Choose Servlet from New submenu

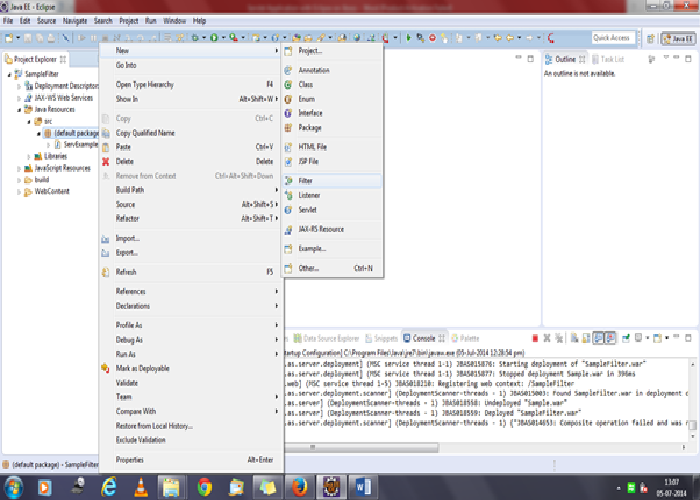point(332,209)
